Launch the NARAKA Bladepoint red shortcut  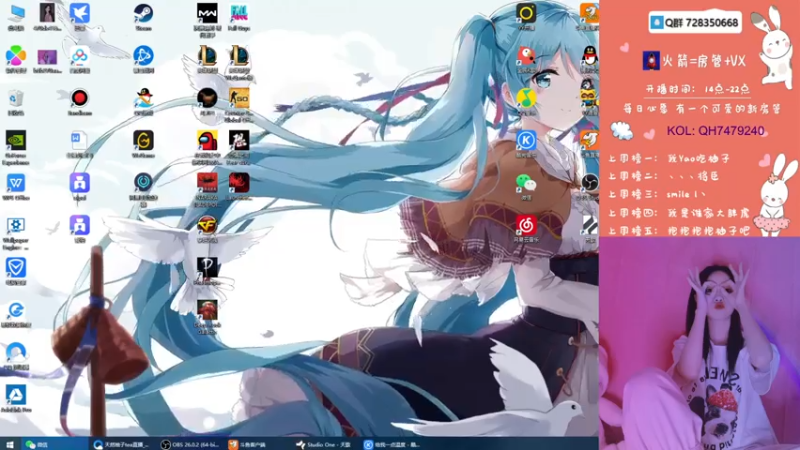click(207, 183)
